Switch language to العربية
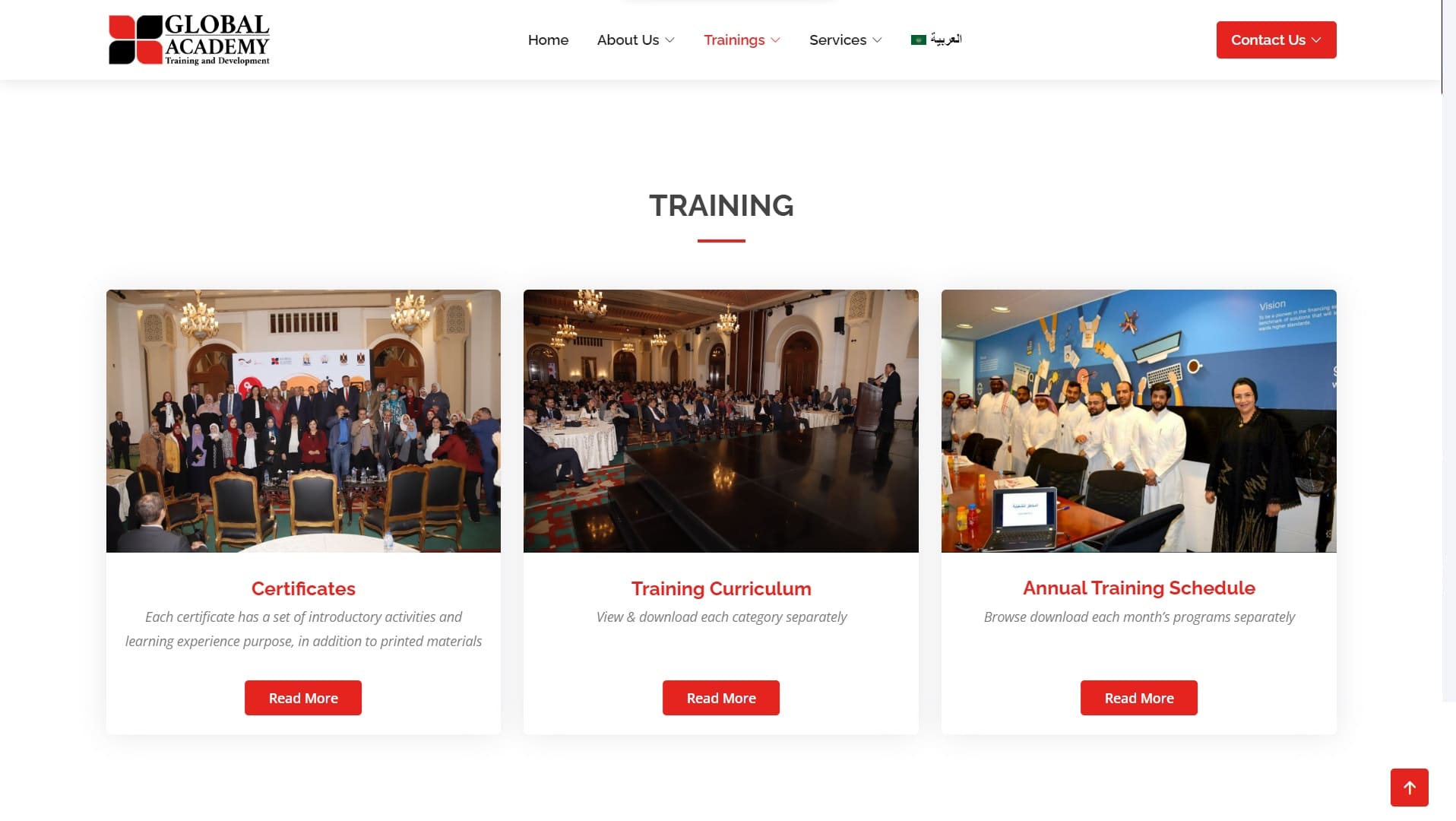Screen dimensions: 1456x821 coord(946,40)
